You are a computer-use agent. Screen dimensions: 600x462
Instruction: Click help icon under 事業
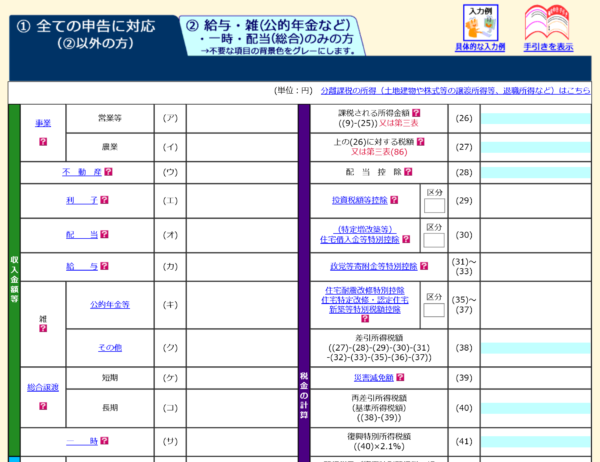pyautogui.click(x=43, y=142)
